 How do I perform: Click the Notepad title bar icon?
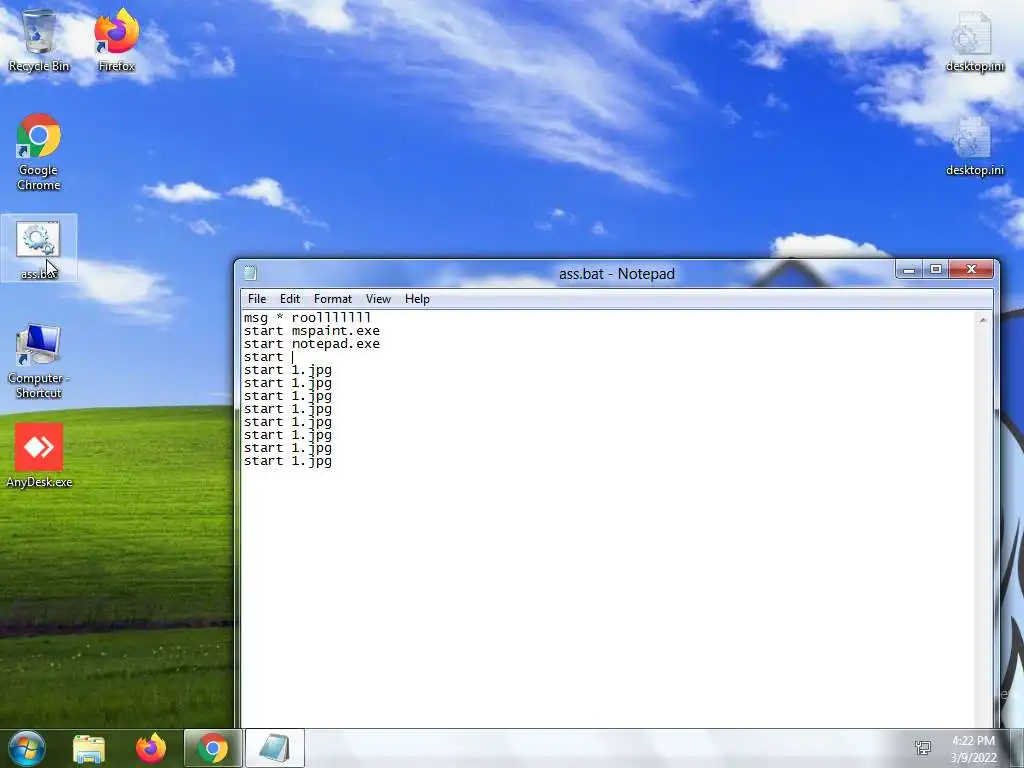pyautogui.click(x=250, y=273)
